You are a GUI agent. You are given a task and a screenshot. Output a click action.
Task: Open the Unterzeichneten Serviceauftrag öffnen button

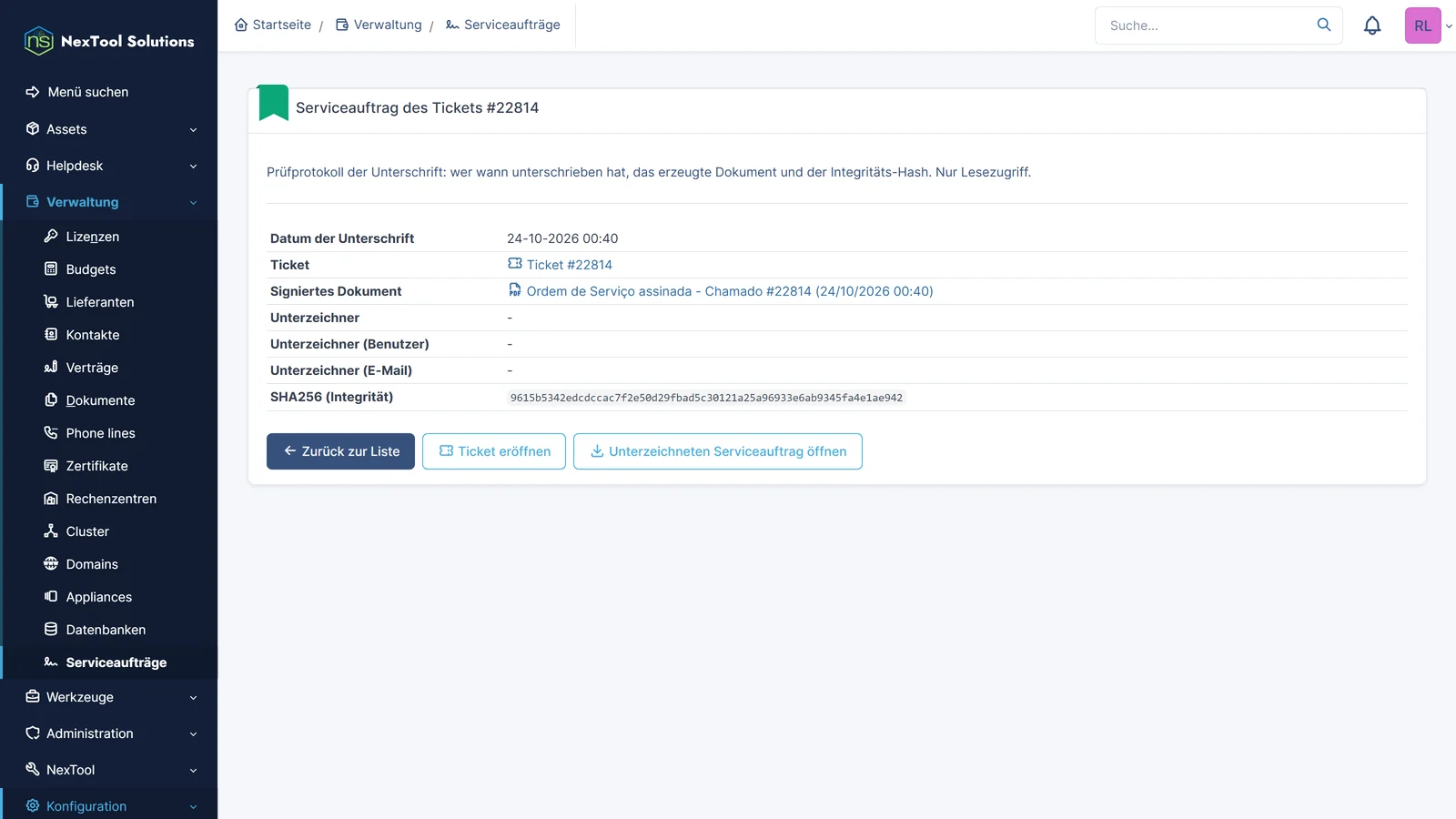718,451
